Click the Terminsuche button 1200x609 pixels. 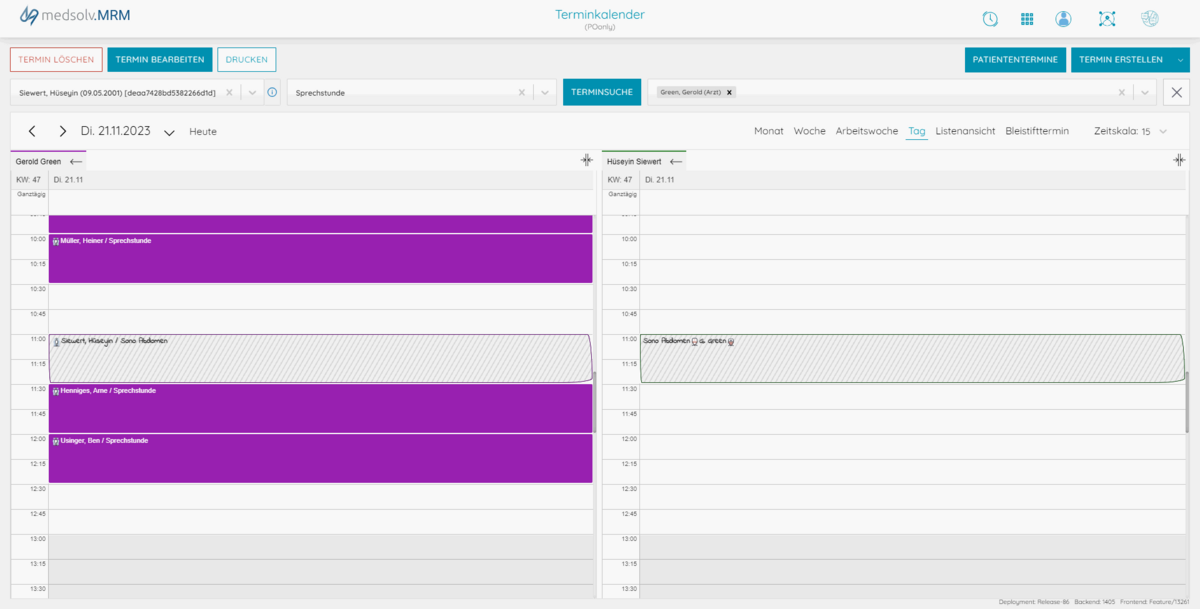[x=602, y=92]
